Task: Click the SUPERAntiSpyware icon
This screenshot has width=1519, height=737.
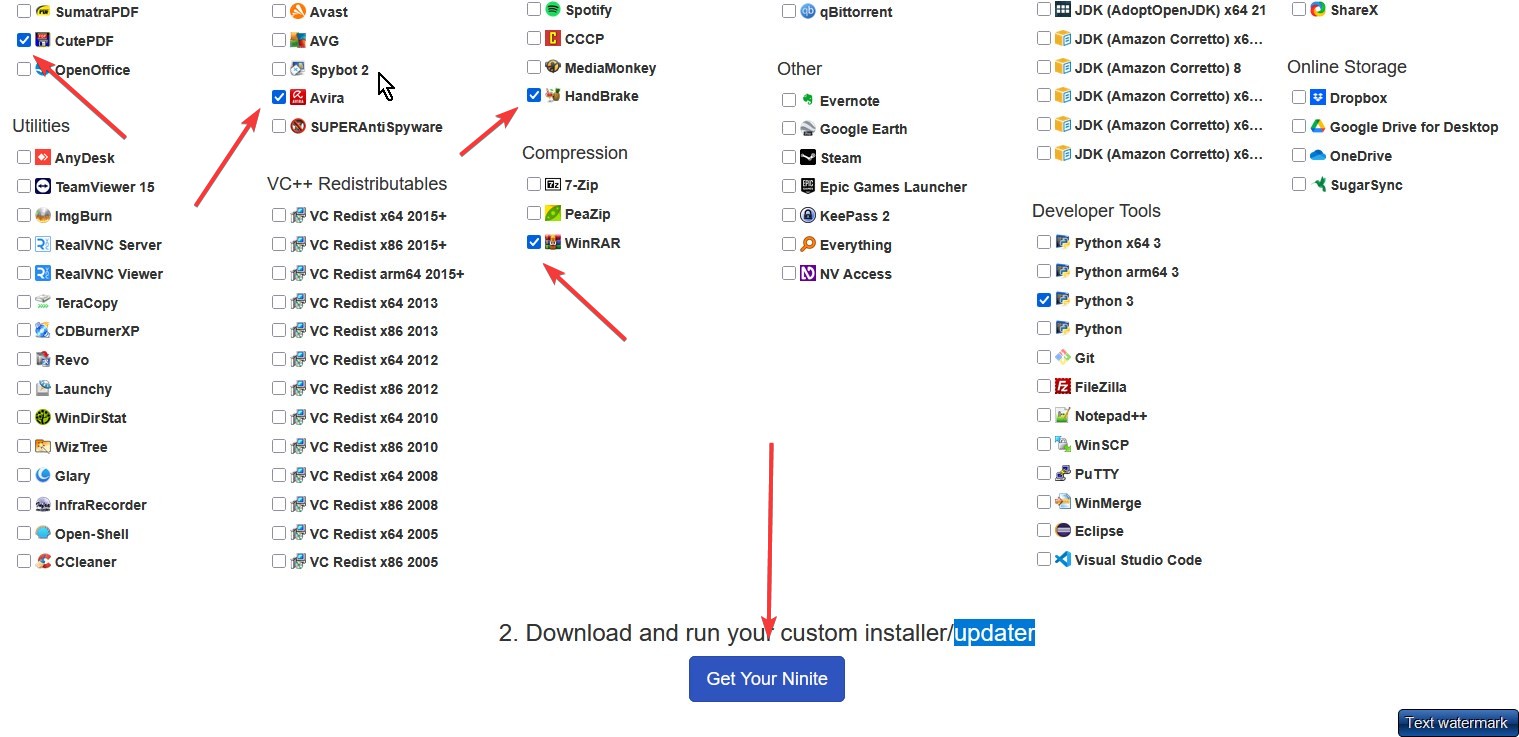Action: (x=298, y=127)
